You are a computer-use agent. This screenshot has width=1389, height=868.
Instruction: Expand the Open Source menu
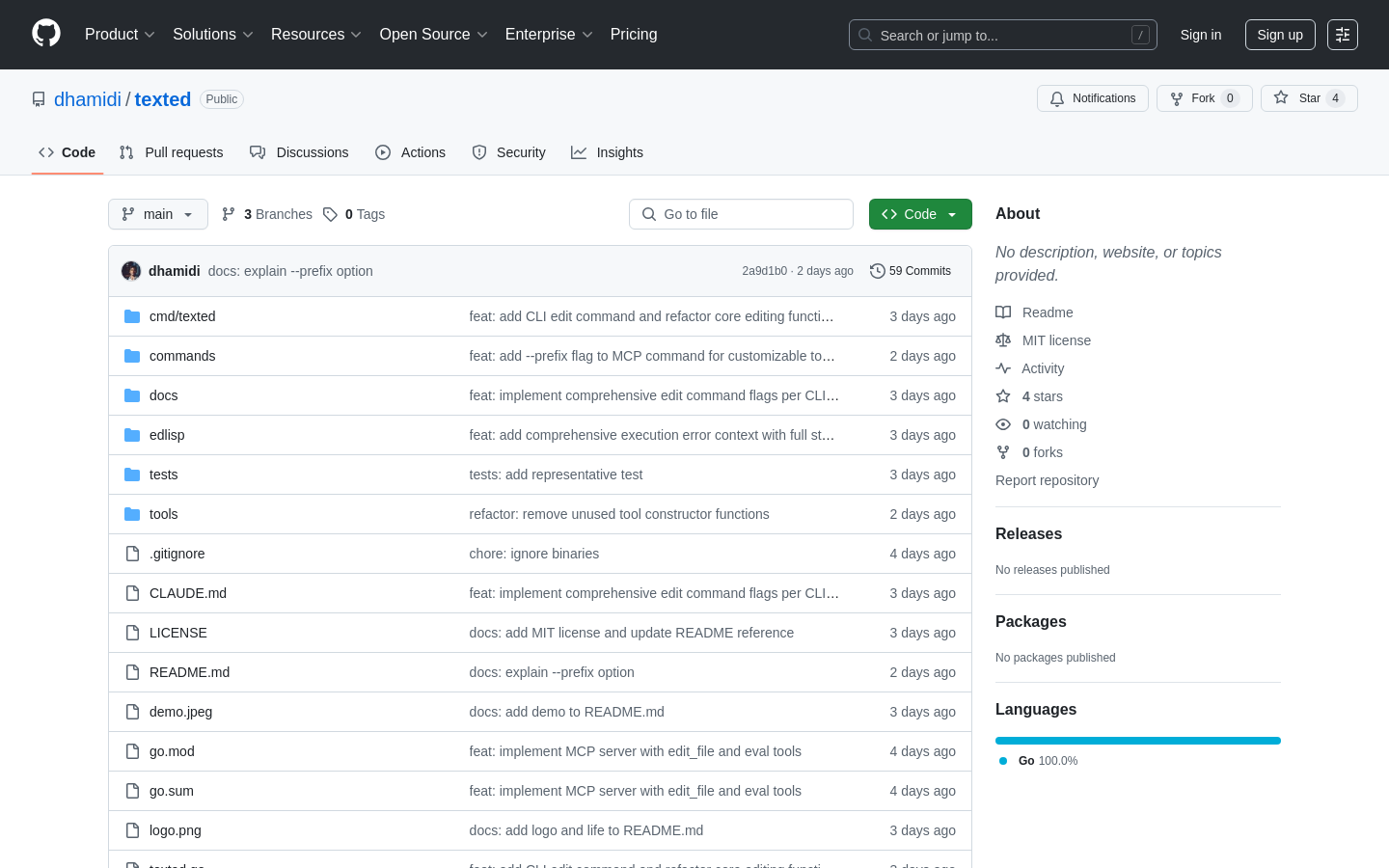pos(434,35)
